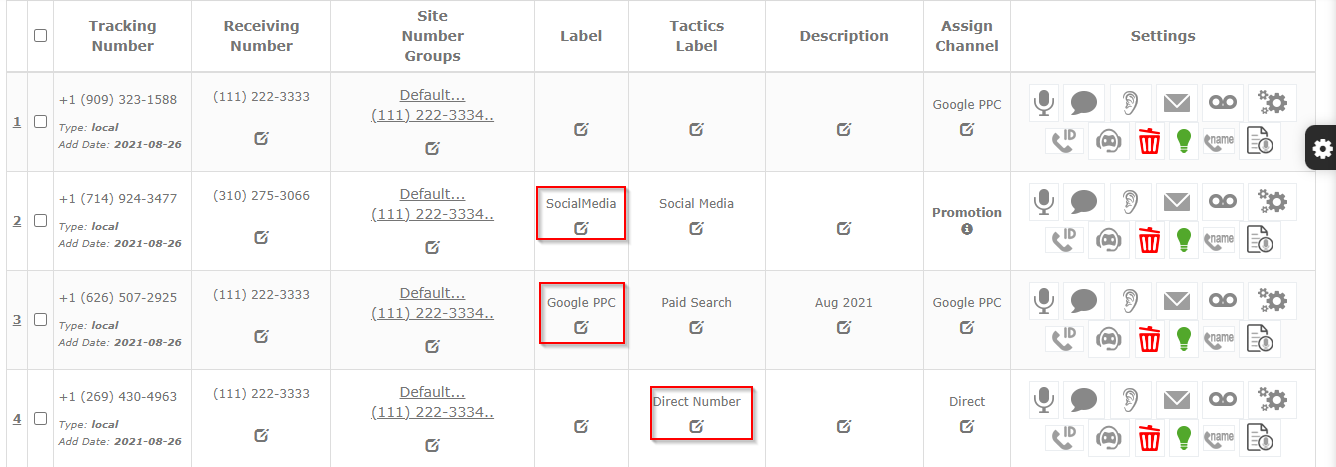Open the floating gear settings panel tab
This screenshot has height=467, width=1336.
(x=1322, y=149)
